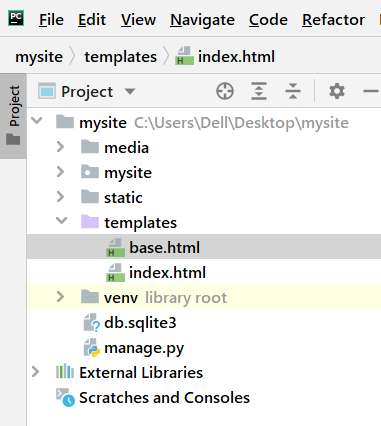
Task: Collapse the templates folder
Action: point(61,221)
